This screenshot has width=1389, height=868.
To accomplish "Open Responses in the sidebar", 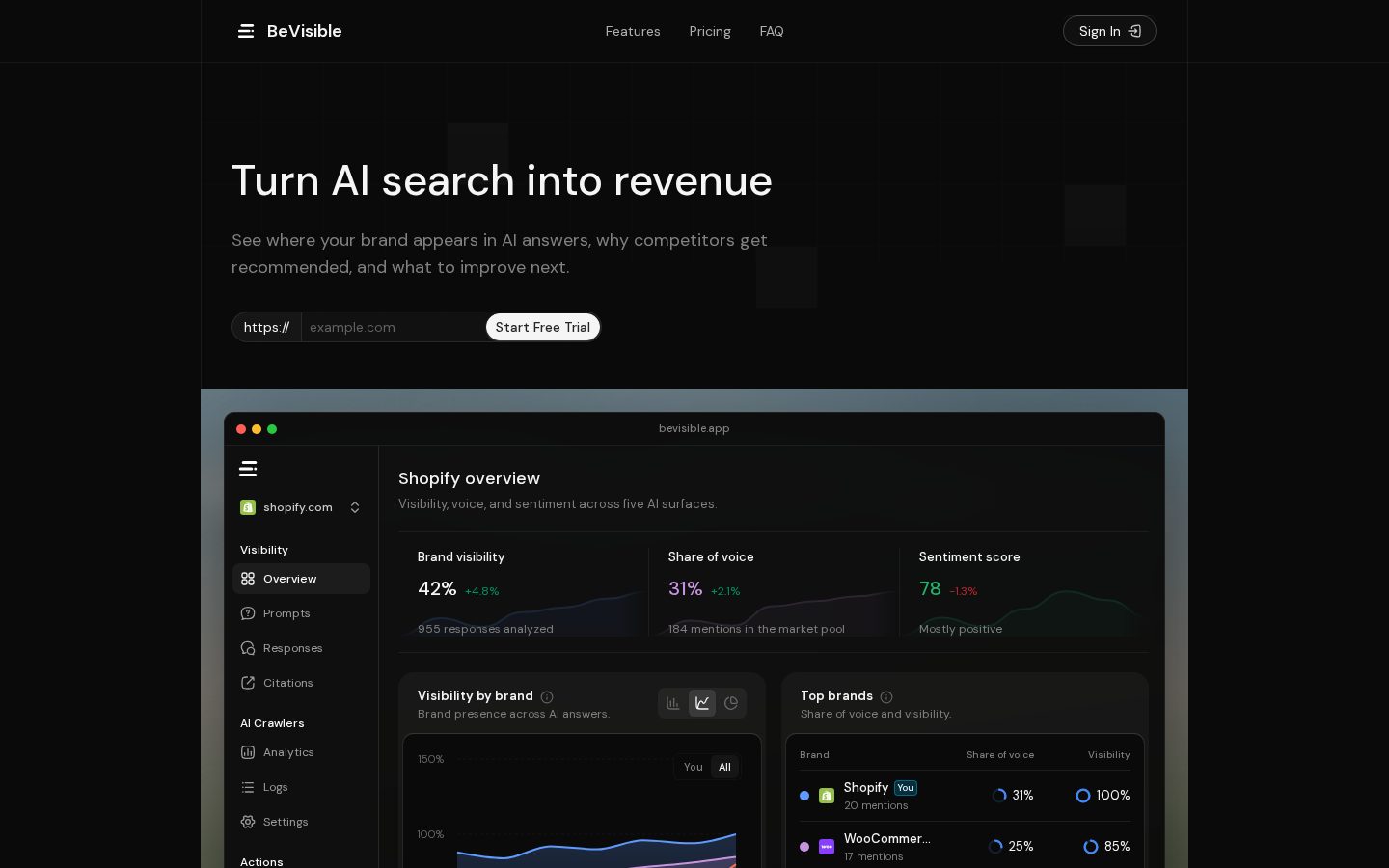I will tap(301, 648).
